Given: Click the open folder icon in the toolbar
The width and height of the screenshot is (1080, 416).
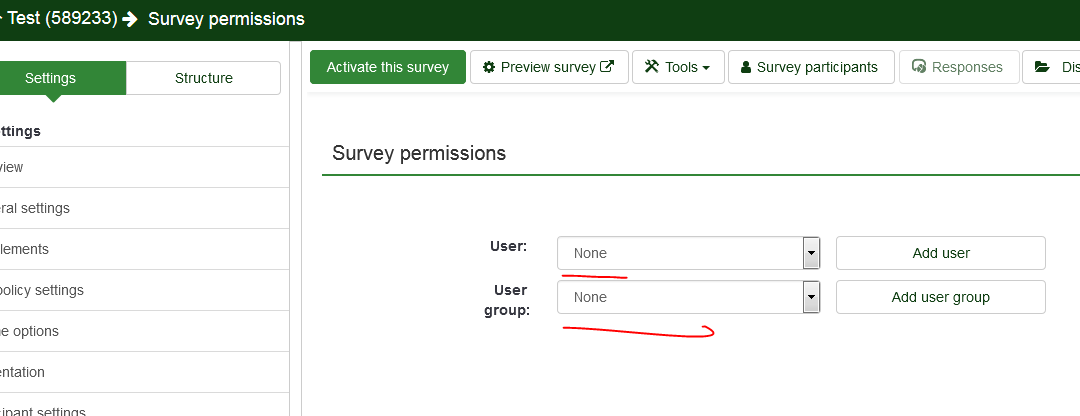Looking at the screenshot, I should click(x=1042, y=67).
